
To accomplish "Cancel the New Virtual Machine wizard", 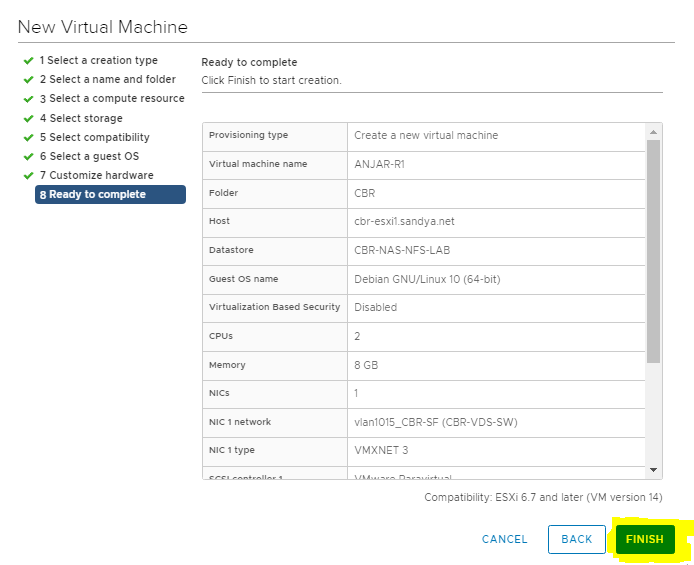I will (504, 539).
